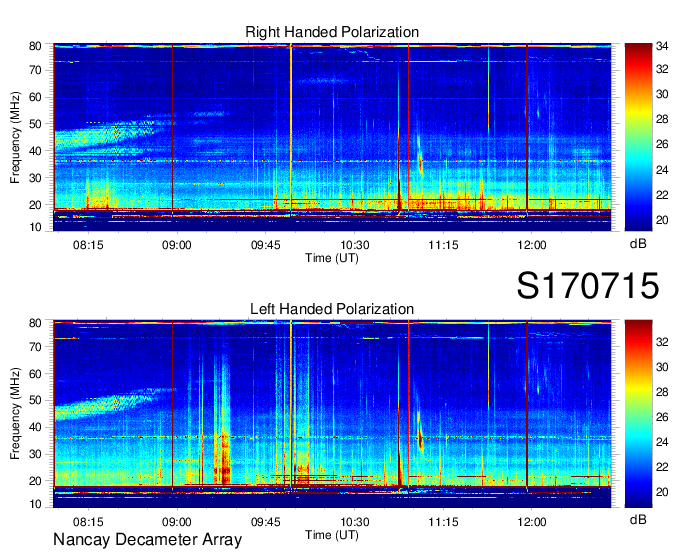Image resolution: width=680 pixels, height=552 pixels.
Task: Click '09:45' tick on left-handed plot
Action: click(x=265, y=522)
